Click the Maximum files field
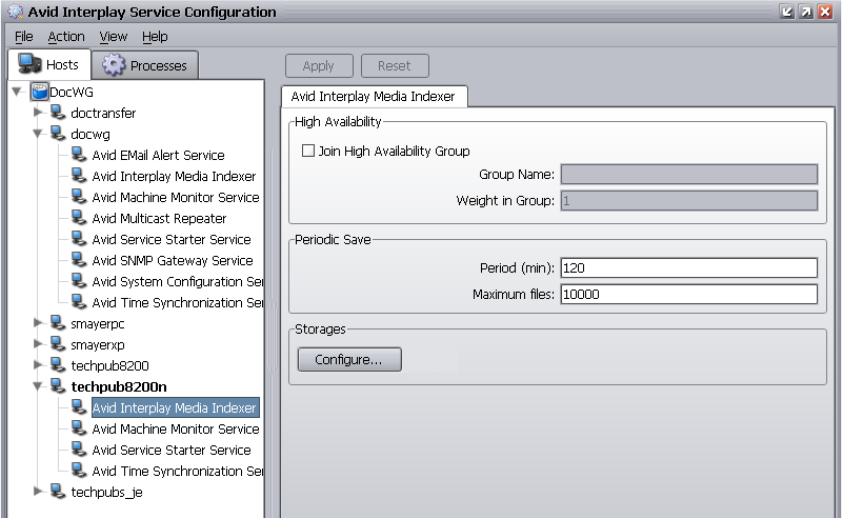842x518 pixels. tap(689, 294)
